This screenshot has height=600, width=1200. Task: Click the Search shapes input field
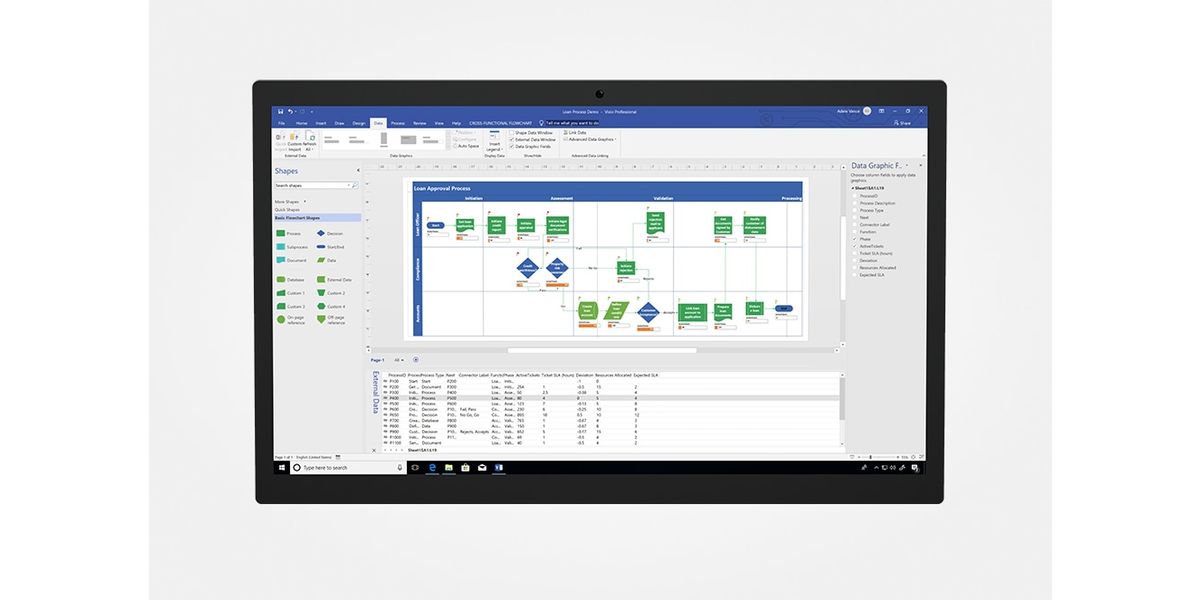312,185
